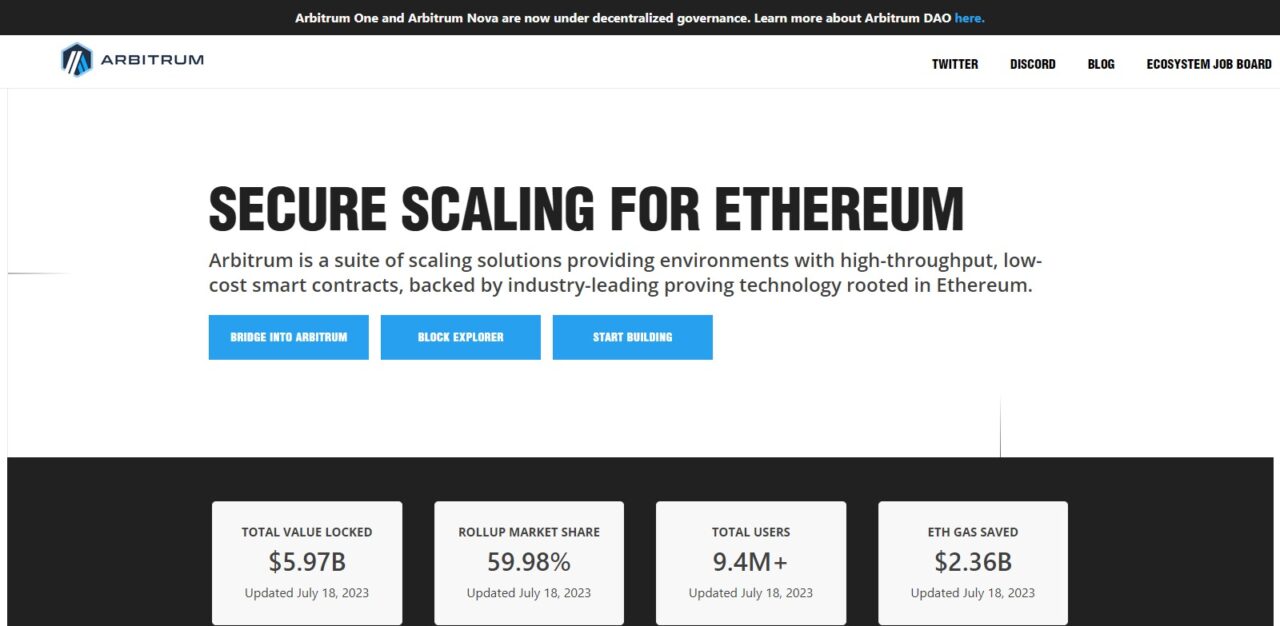Click the ARBITRUM wordmark in header
The width and height of the screenshot is (1280, 626).
tap(151, 60)
